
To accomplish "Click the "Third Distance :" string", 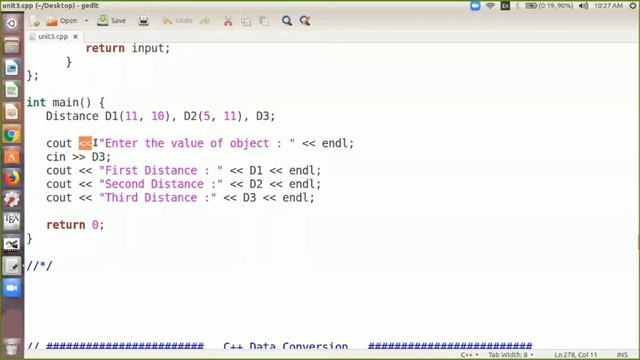I will [158, 198].
